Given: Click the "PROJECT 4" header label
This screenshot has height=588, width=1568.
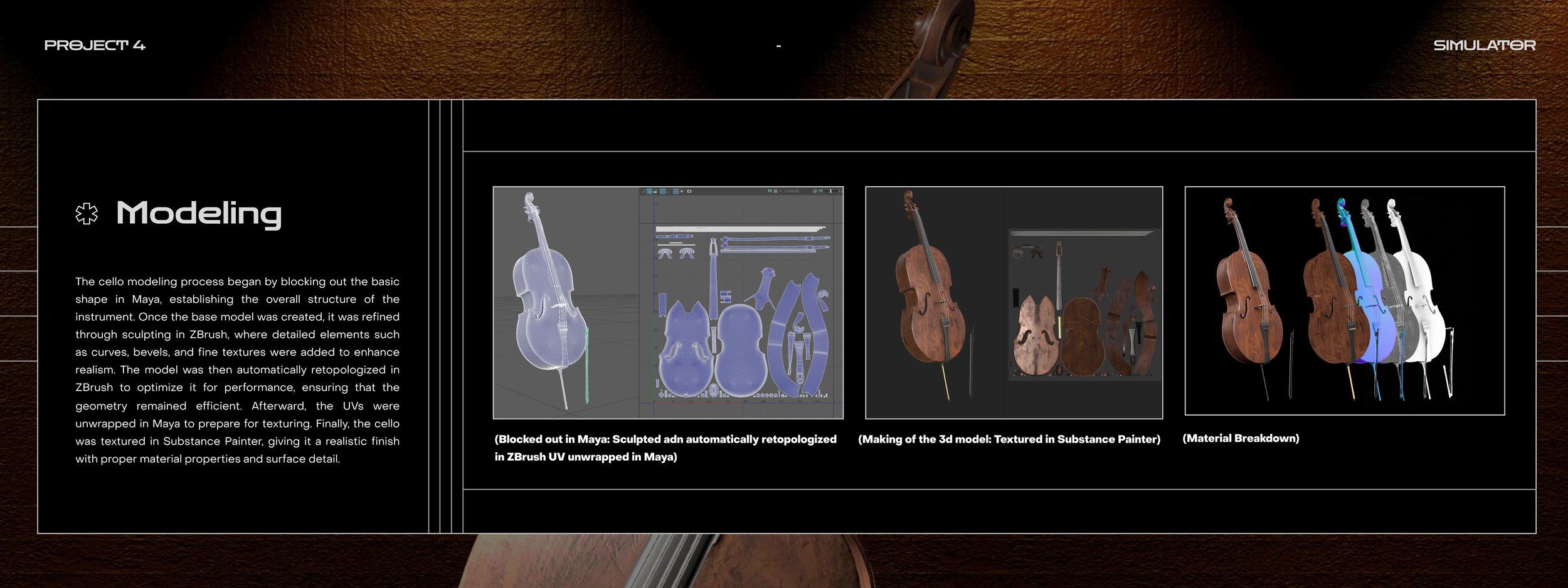Looking at the screenshot, I should coord(95,45).
